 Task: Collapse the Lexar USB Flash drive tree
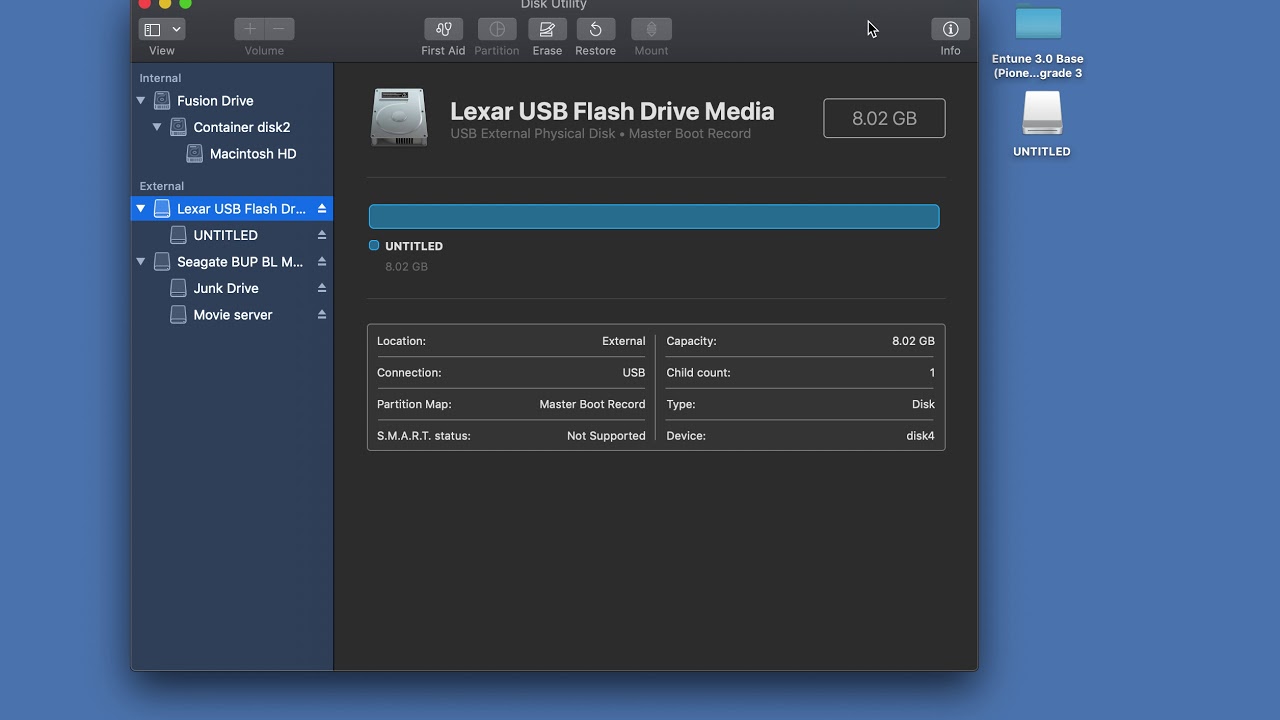click(x=141, y=208)
